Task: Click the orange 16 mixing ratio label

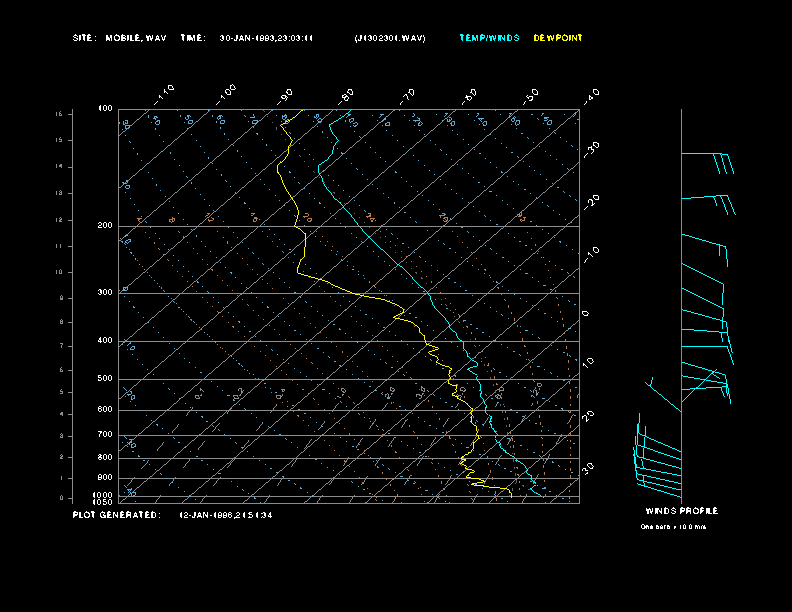Action: tap(255, 218)
